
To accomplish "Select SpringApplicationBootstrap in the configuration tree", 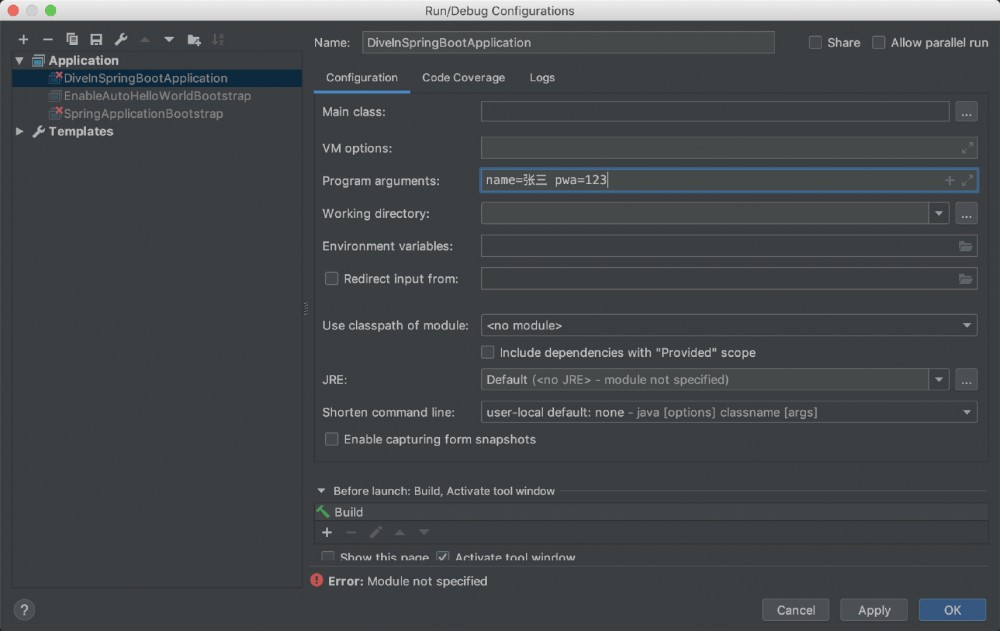I will pos(143,114).
